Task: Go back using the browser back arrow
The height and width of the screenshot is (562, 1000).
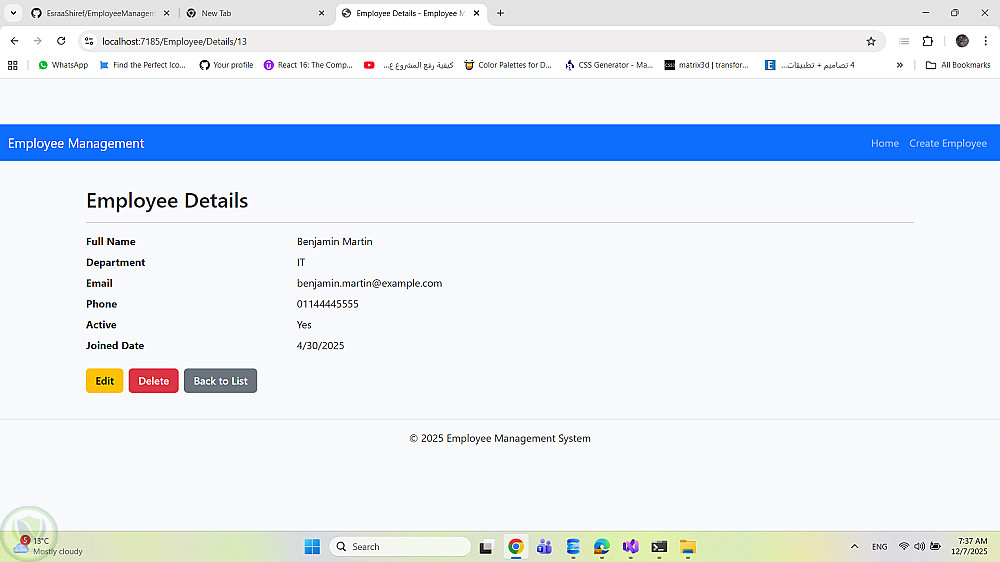Action: pos(14,41)
